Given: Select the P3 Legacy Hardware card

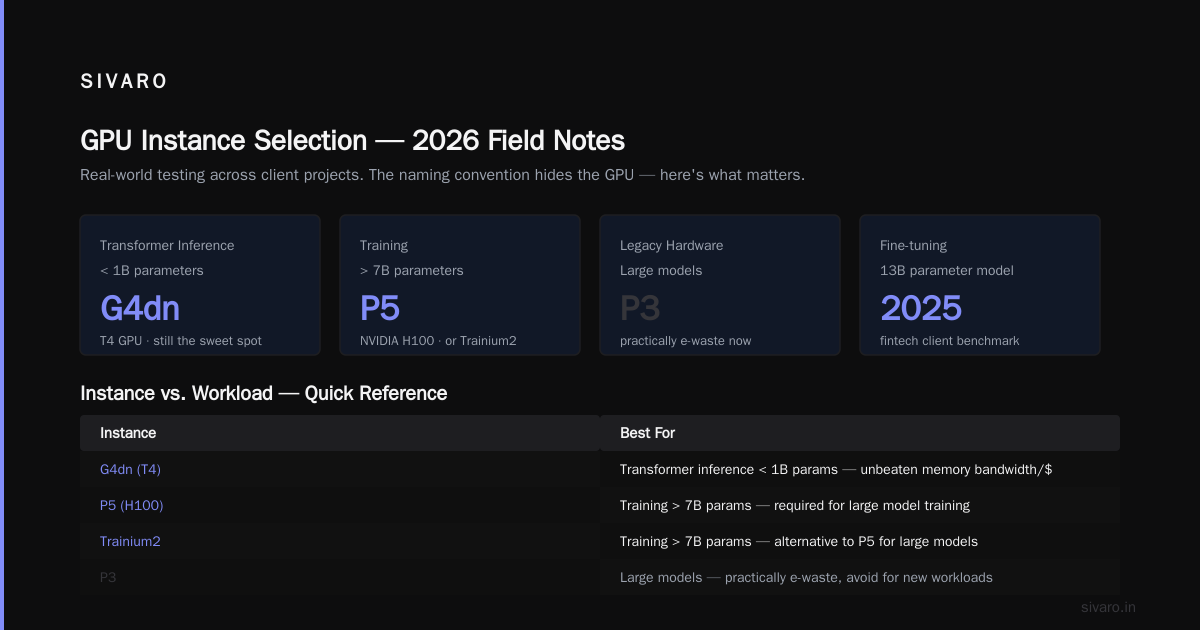Looking at the screenshot, I should (720, 285).
